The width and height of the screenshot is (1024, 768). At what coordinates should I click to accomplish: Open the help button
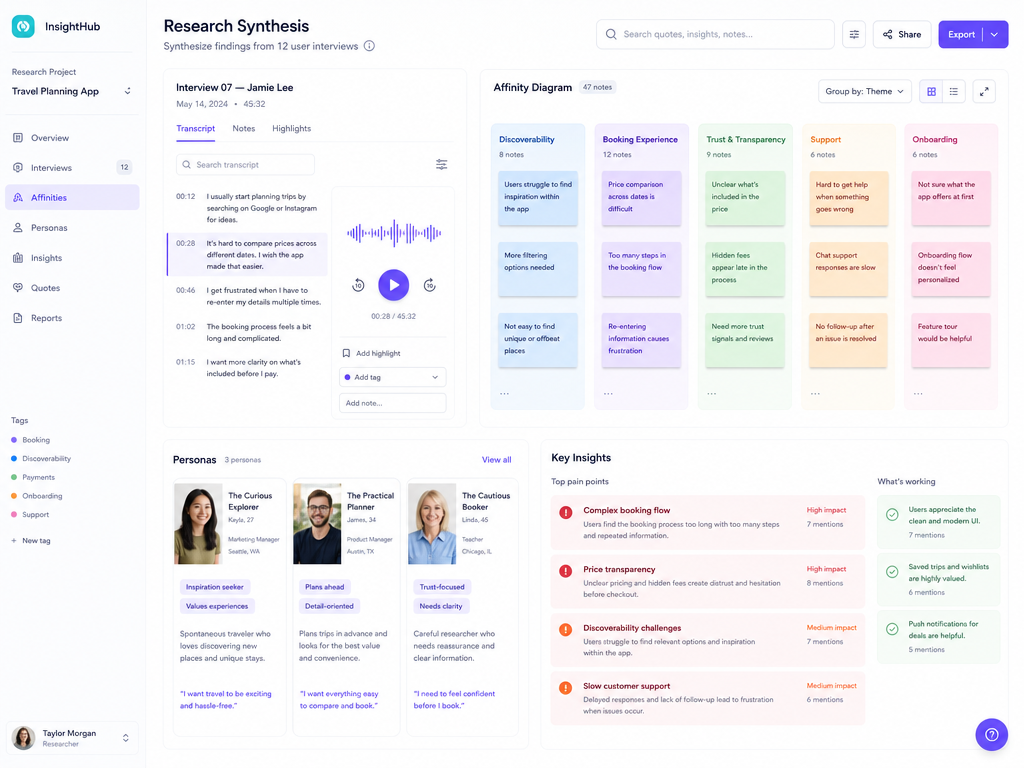[991, 735]
